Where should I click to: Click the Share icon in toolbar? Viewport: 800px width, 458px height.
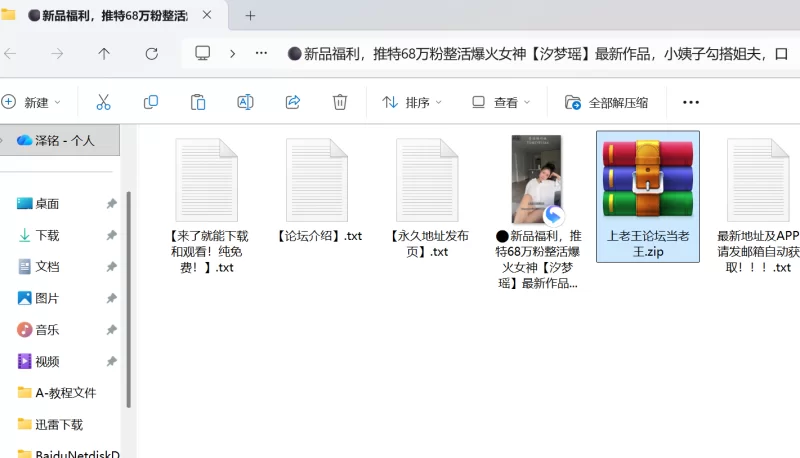pos(293,102)
